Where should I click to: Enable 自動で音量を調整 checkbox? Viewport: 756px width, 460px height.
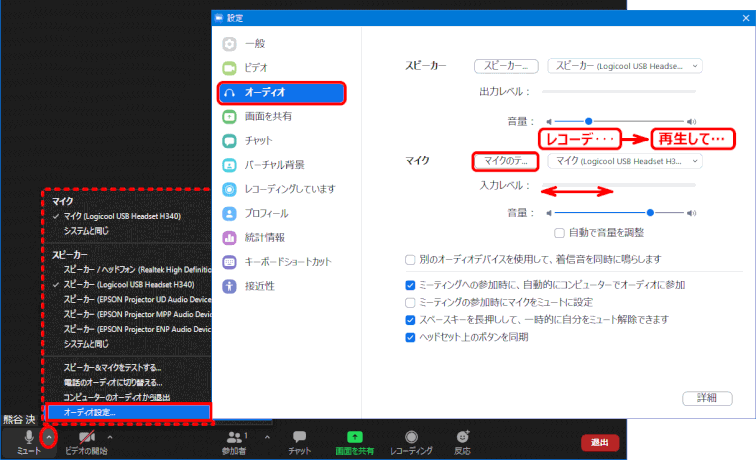pyautogui.click(x=559, y=233)
